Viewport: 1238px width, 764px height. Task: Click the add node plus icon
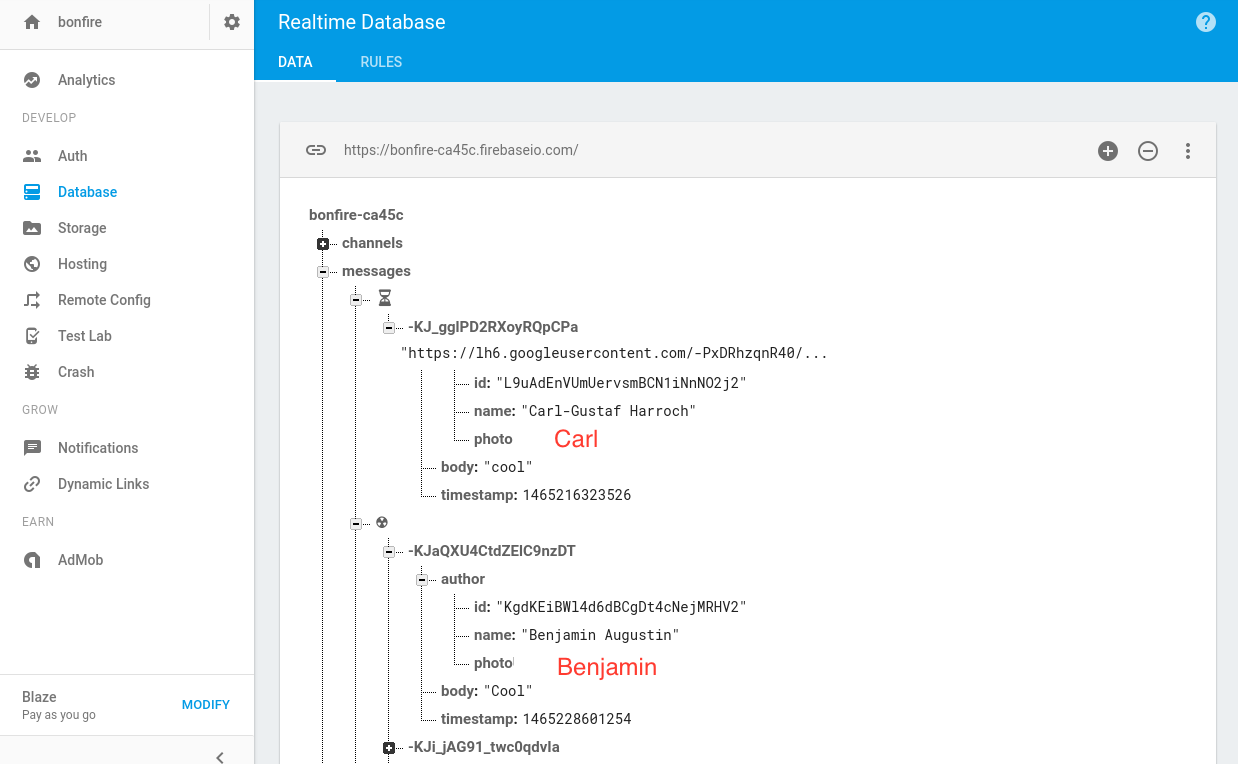click(x=1108, y=151)
